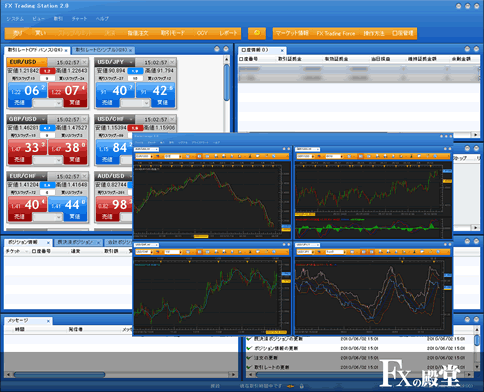This screenshot has height=392, width=484.
Task: Open the USD/JPY lot size dropdown
Action: click(135, 103)
